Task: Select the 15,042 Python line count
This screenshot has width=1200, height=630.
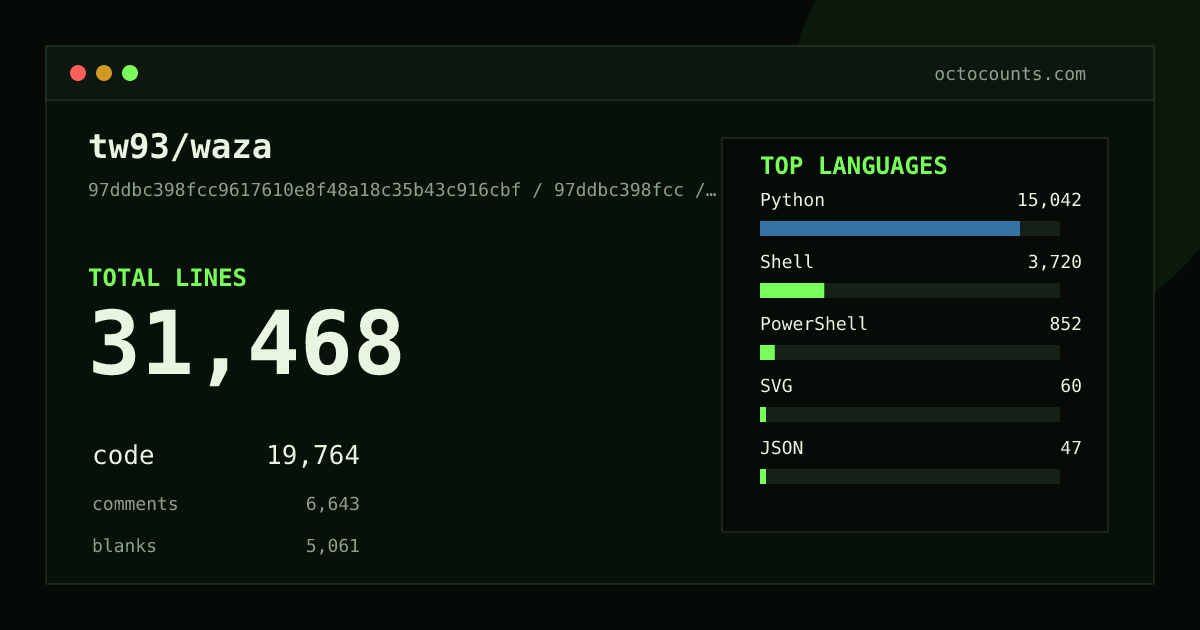Action: (x=1049, y=200)
